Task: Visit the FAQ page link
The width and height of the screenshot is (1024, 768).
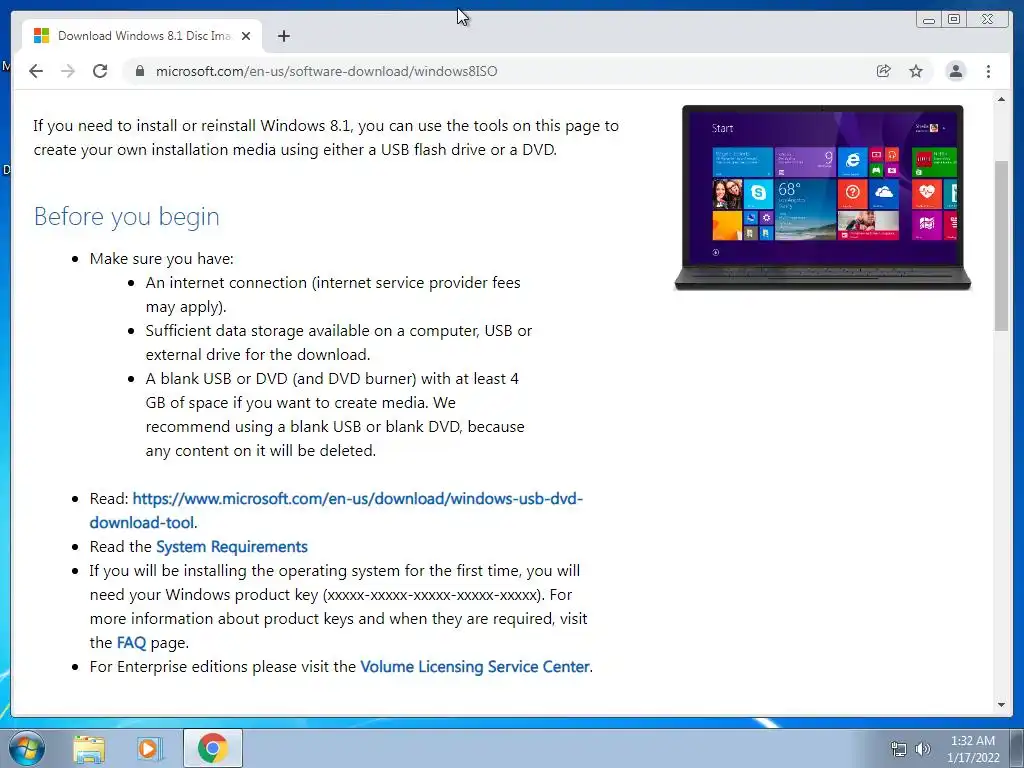Action: pos(131,643)
